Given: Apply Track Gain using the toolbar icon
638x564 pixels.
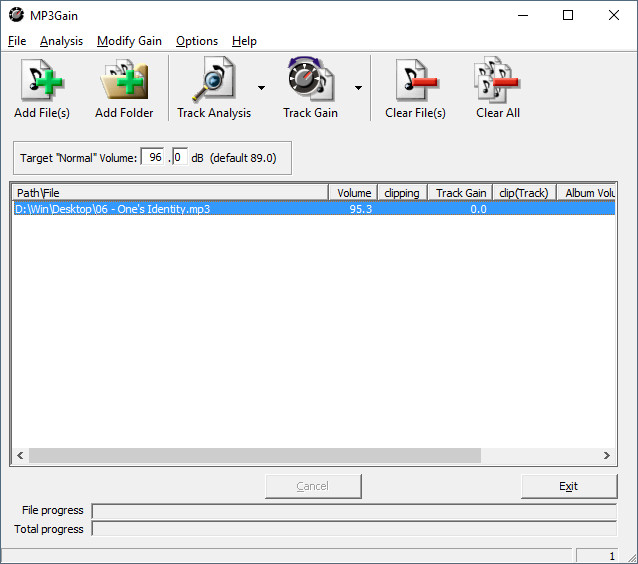Looking at the screenshot, I should 310,80.
